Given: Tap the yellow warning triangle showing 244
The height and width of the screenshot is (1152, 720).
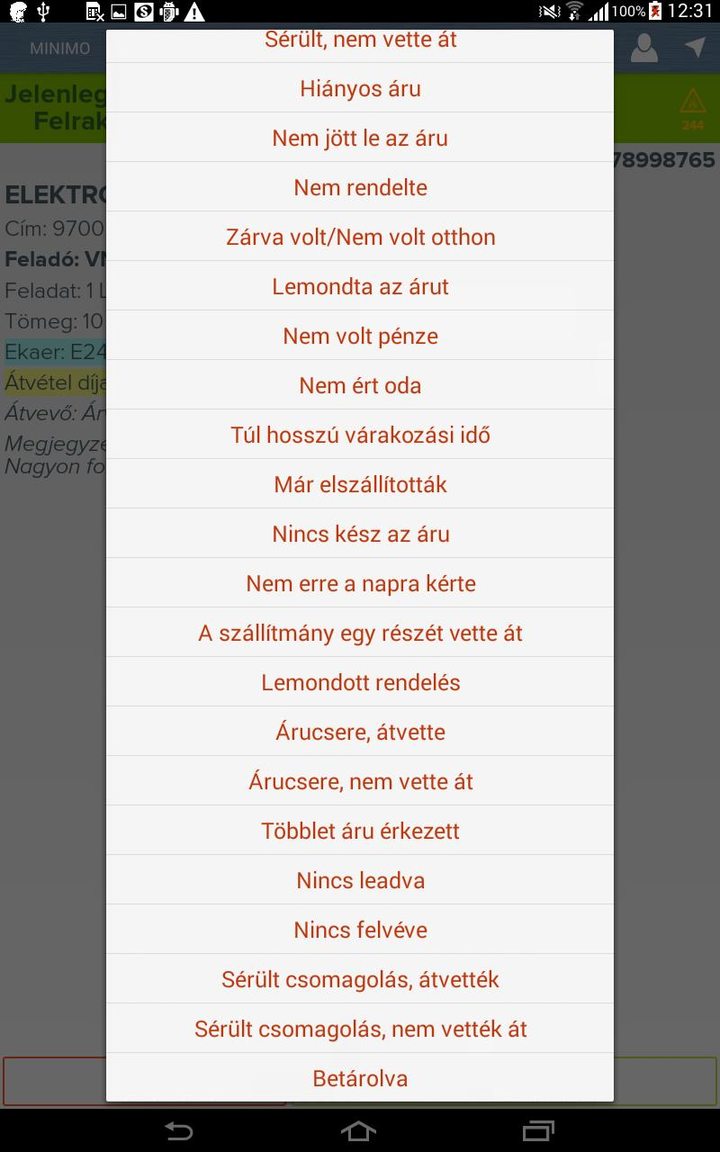Looking at the screenshot, I should pos(694,108).
